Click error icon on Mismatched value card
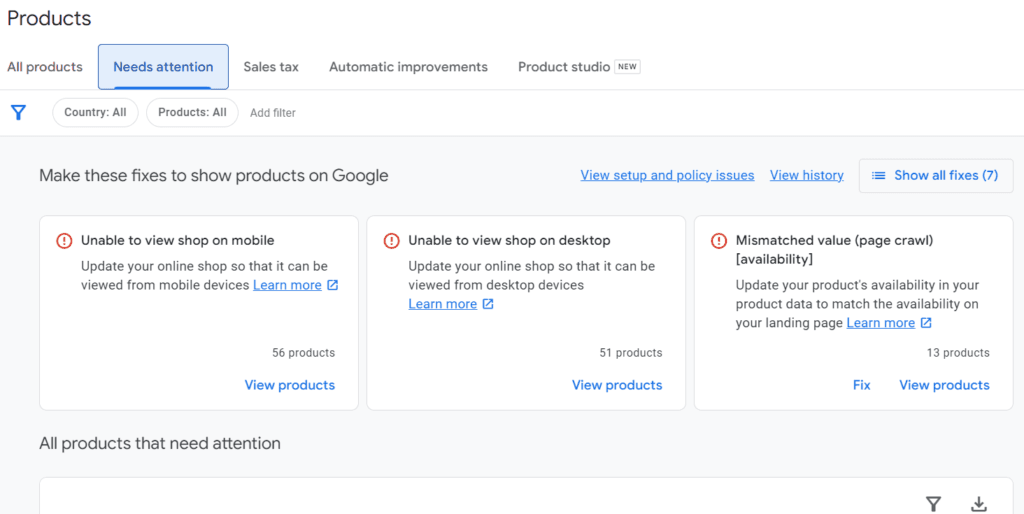 coord(718,241)
